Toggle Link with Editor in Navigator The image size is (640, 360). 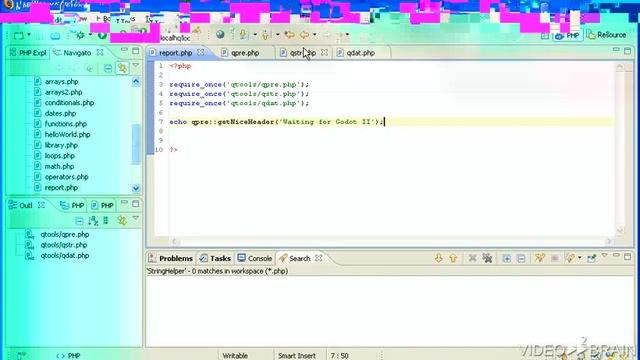(122, 68)
